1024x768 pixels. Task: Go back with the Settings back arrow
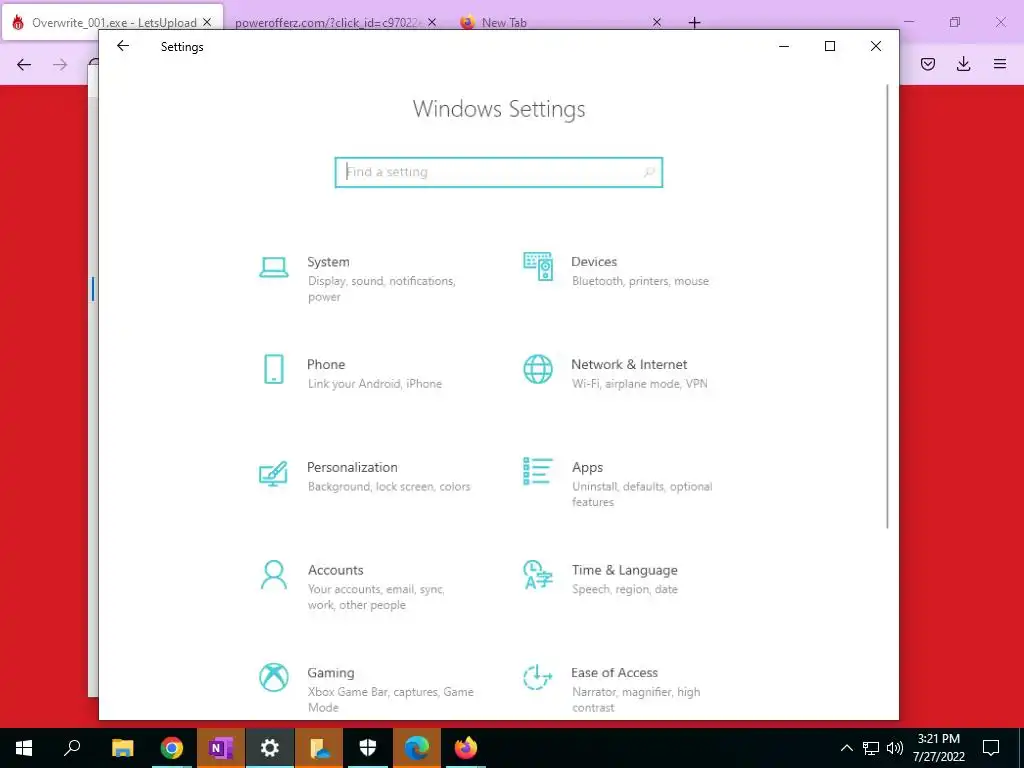[x=123, y=46]
